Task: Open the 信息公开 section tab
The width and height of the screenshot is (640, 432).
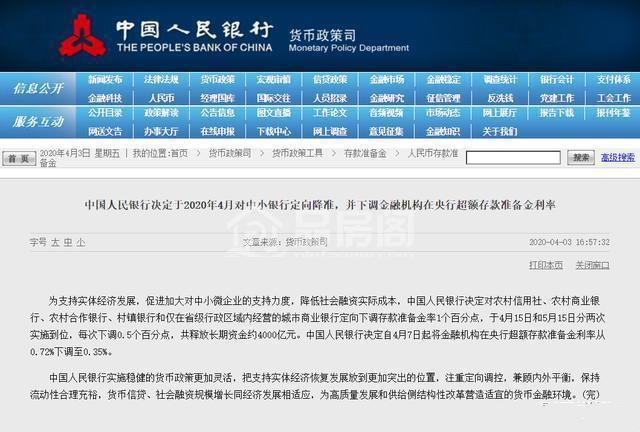Action: pyautogui.click(x=37, y=89)
